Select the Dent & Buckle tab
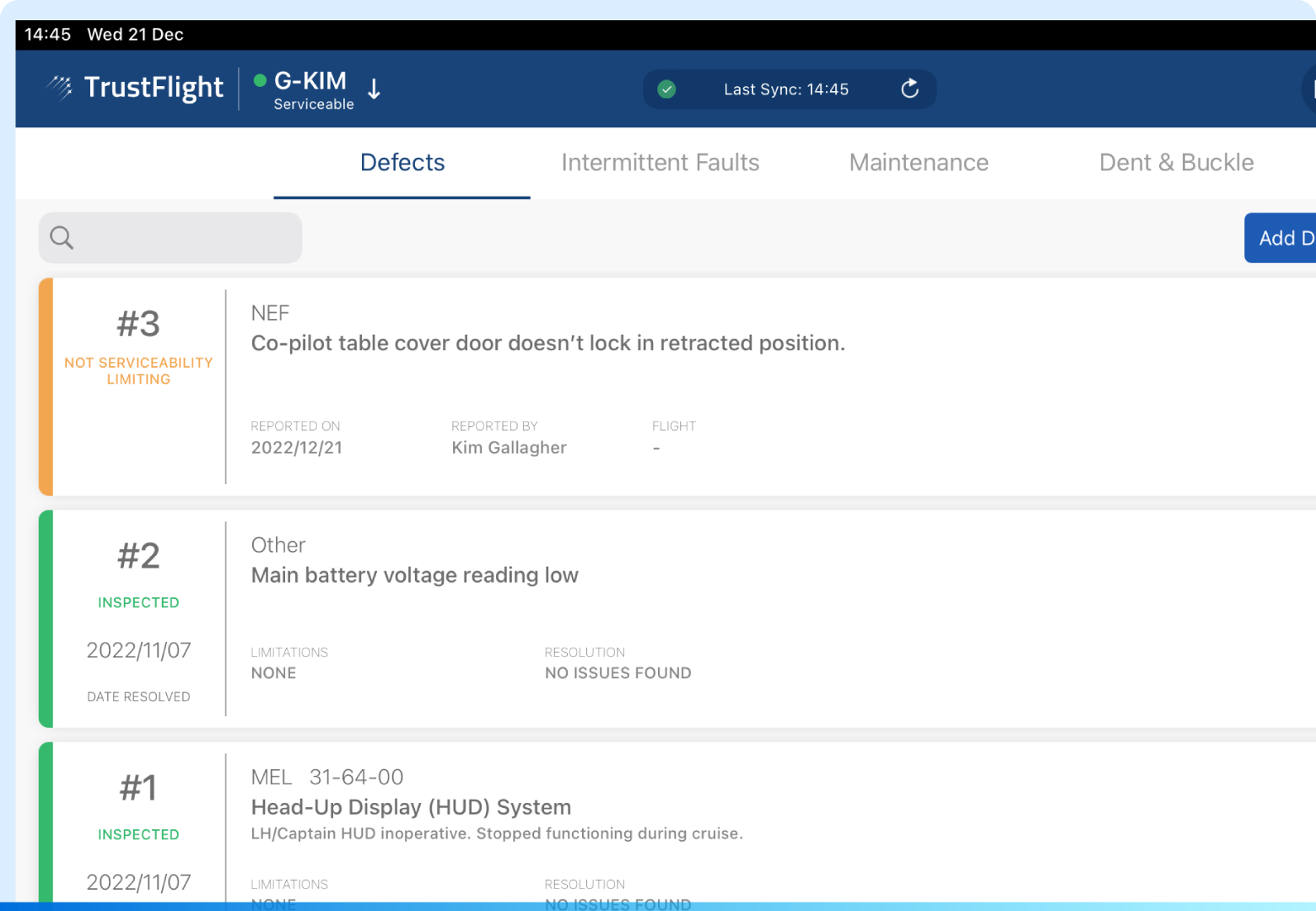 click(x=1176, y=163)
